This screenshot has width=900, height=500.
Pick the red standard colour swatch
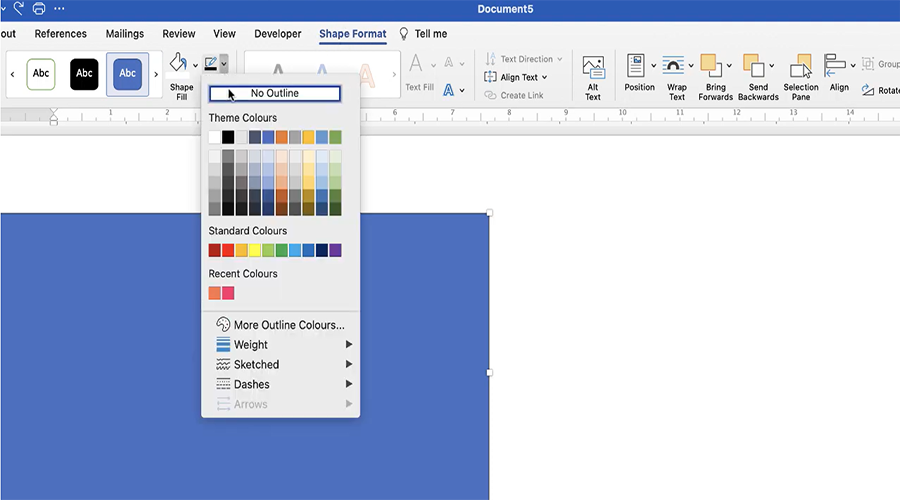[228, 251]
